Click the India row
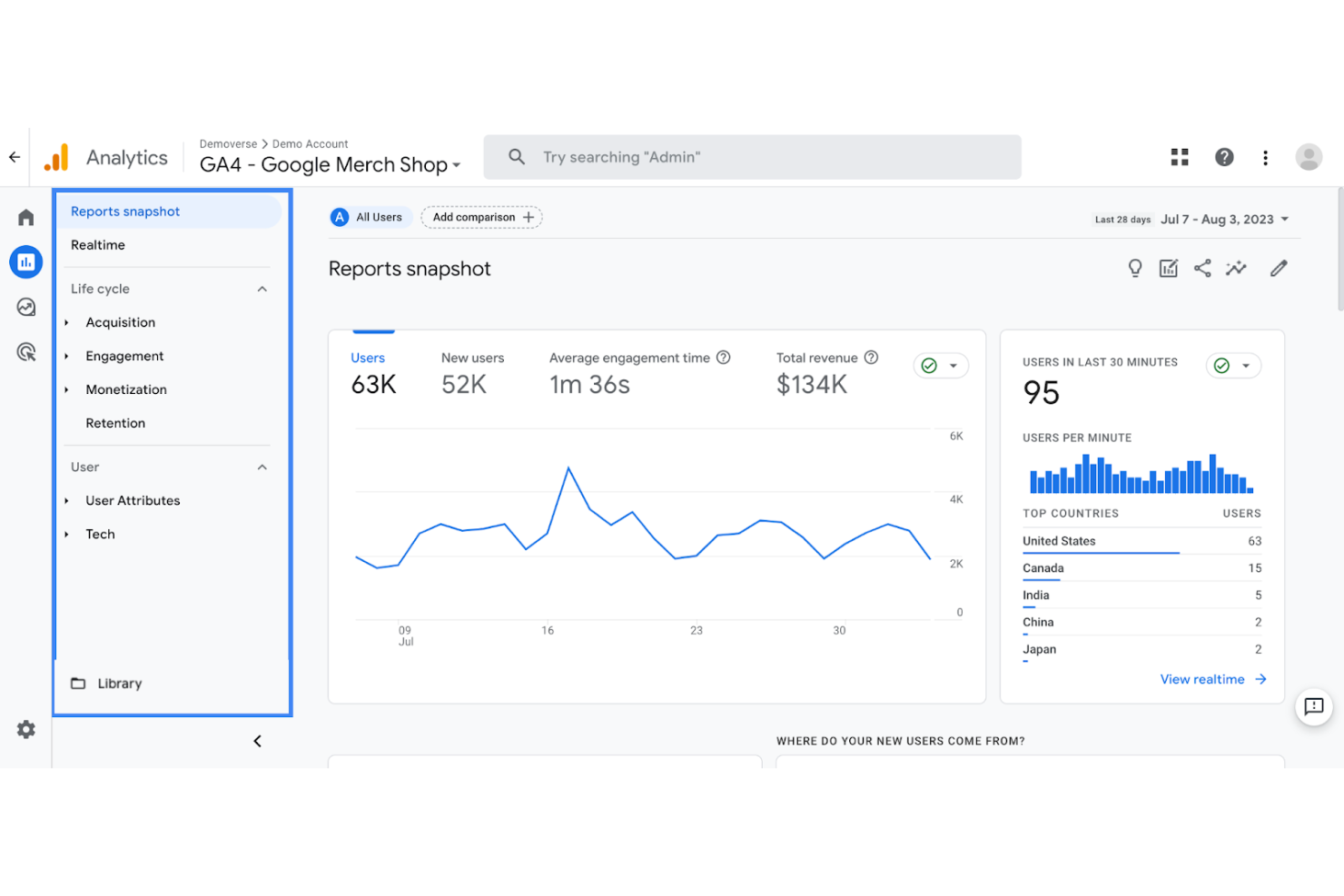This screenshot has width=1344, height=896. coord(1141,596)
